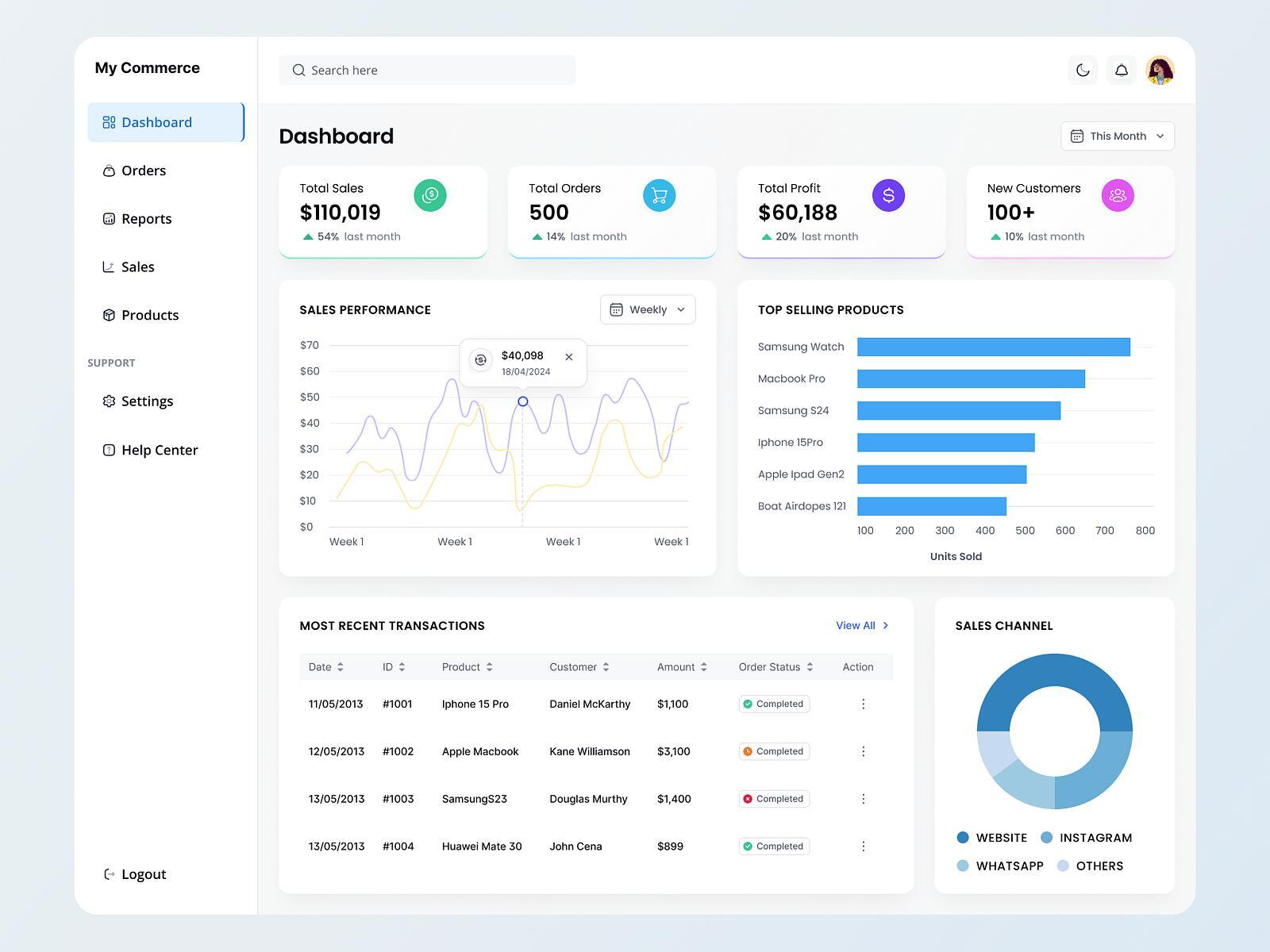Screen dimensions: 1270x952
Task: Click the Logout icon in sidebar
Action: [x=110, y=874]
